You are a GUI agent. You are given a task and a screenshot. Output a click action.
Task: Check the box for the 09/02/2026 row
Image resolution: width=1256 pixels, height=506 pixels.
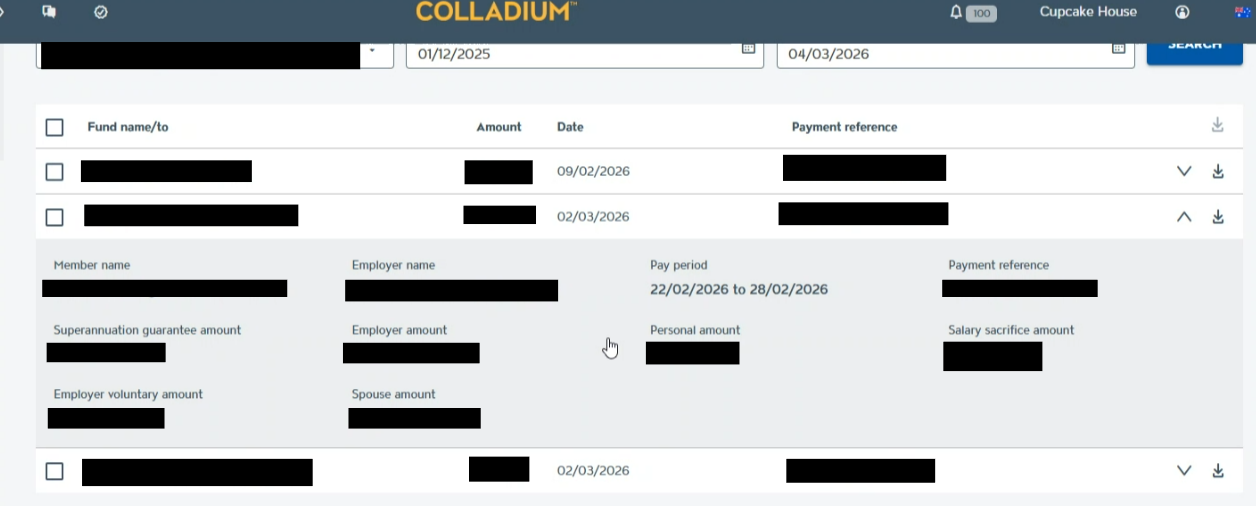click(x=55, y=172)
